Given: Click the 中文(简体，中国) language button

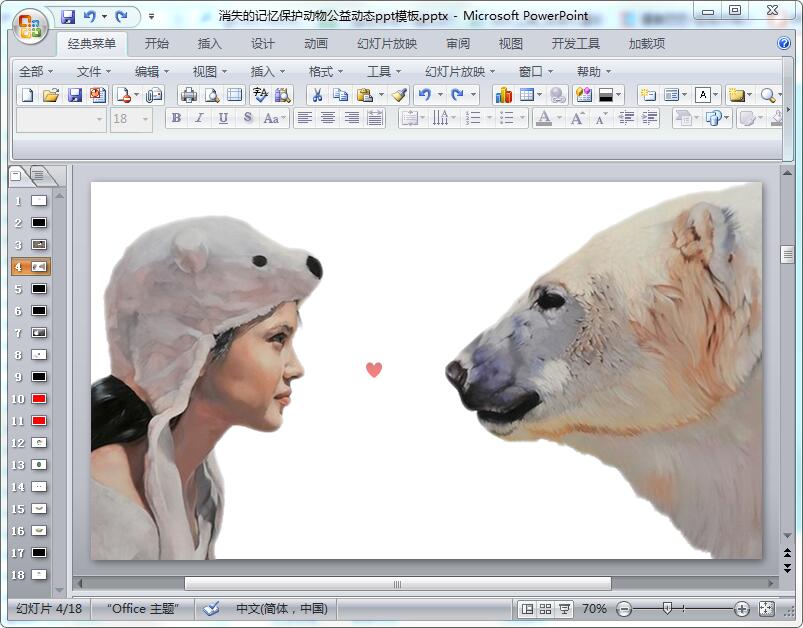Looking at the screenshot, I should tap(282, 609).
